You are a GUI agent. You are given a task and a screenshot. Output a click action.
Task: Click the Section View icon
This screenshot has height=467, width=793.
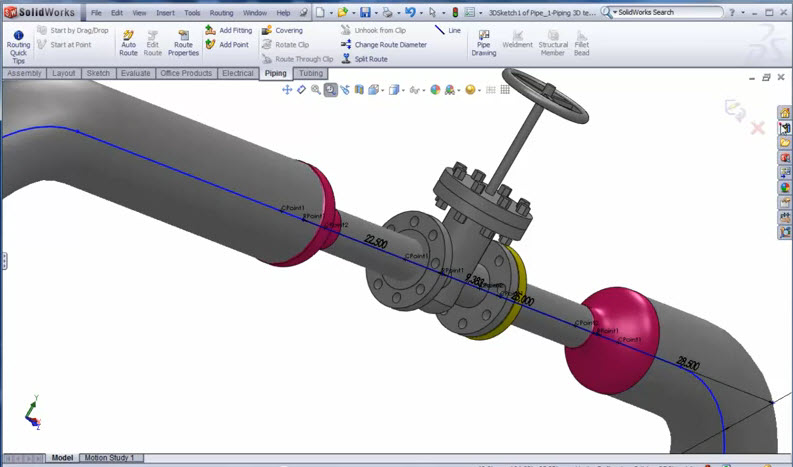tap(359, 90)
